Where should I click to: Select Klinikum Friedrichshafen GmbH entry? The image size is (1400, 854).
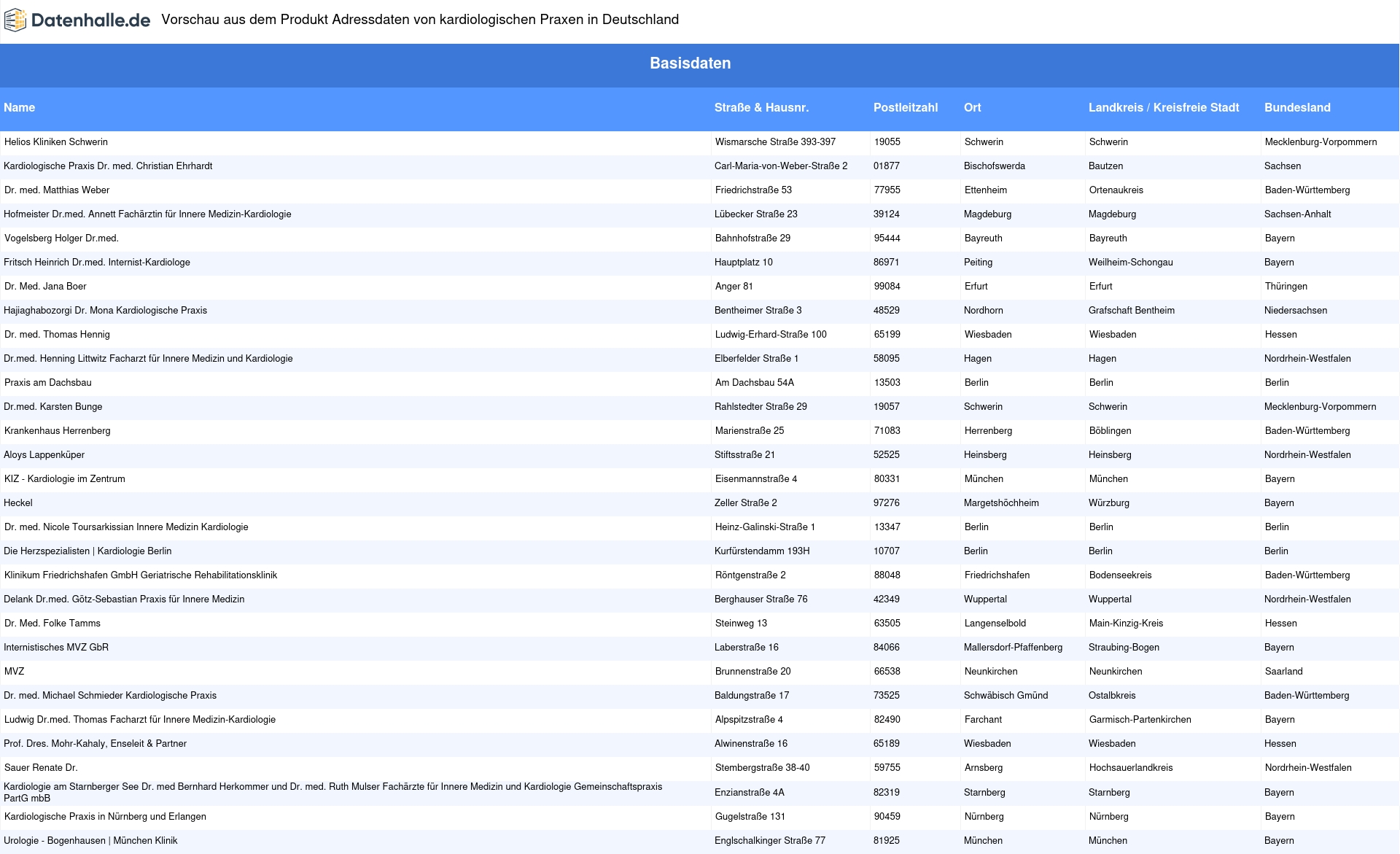tap(141, 575)
